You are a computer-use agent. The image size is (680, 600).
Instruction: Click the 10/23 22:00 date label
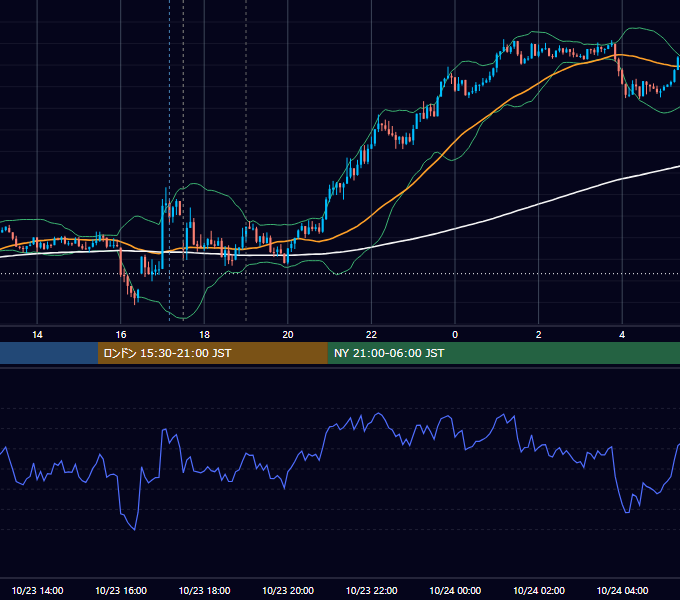point(371,590)
